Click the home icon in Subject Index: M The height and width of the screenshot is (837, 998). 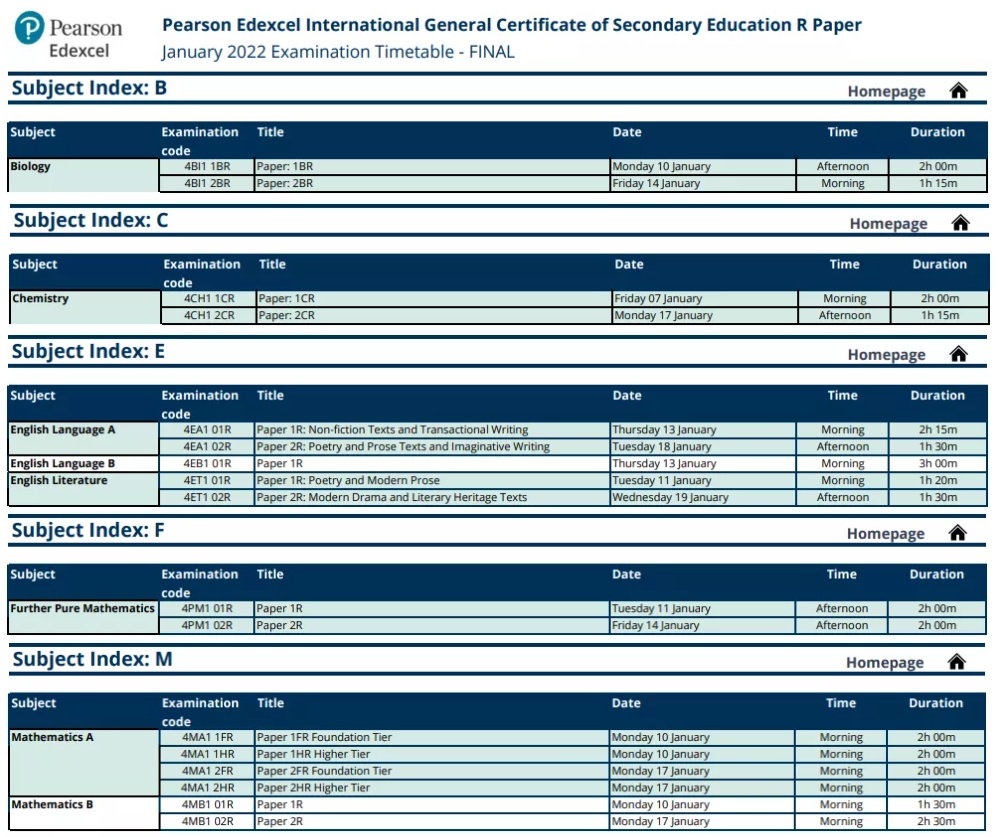tap(956, 662)
